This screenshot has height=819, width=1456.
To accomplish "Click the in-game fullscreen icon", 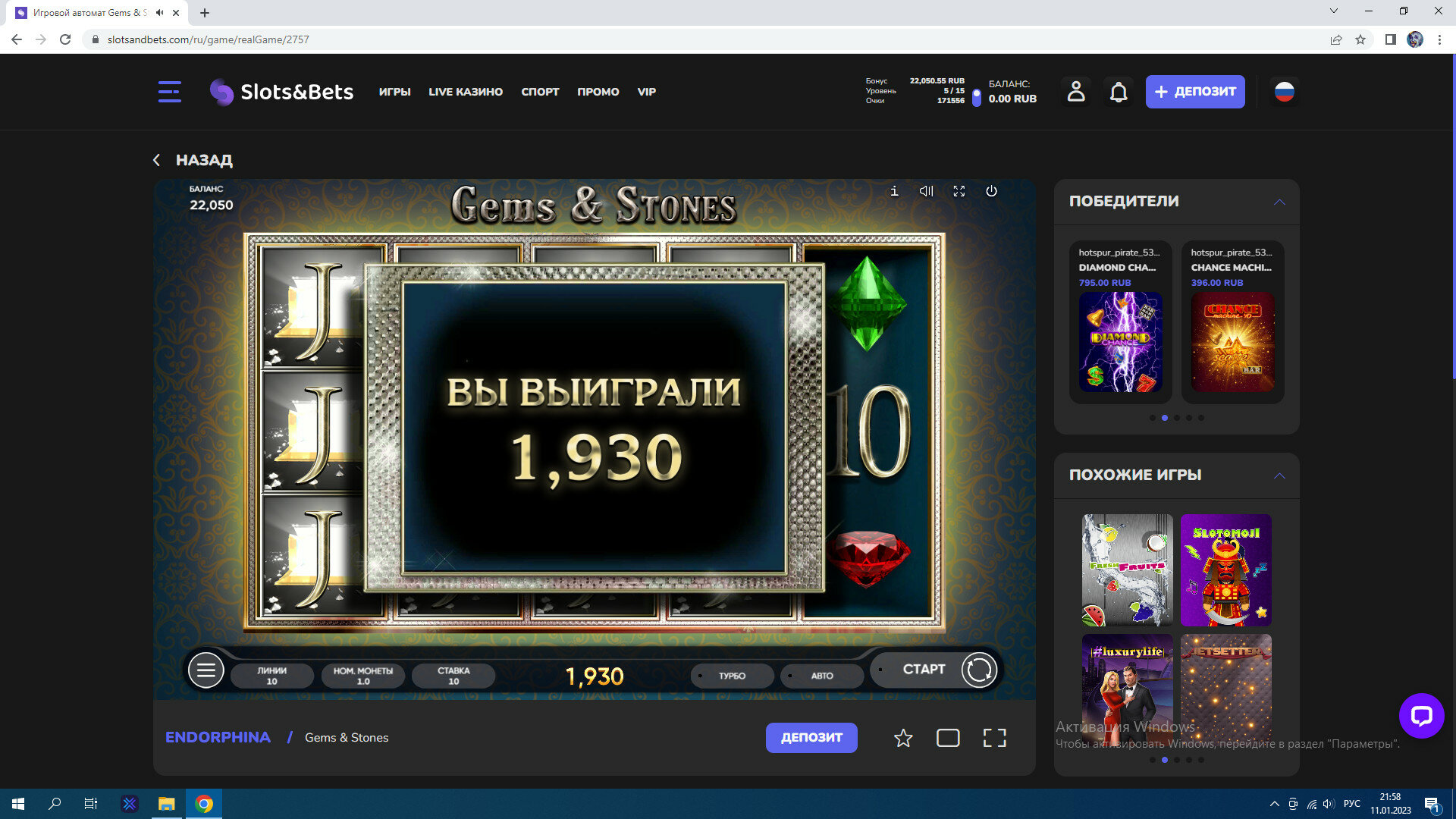I will tap(959, 191).
